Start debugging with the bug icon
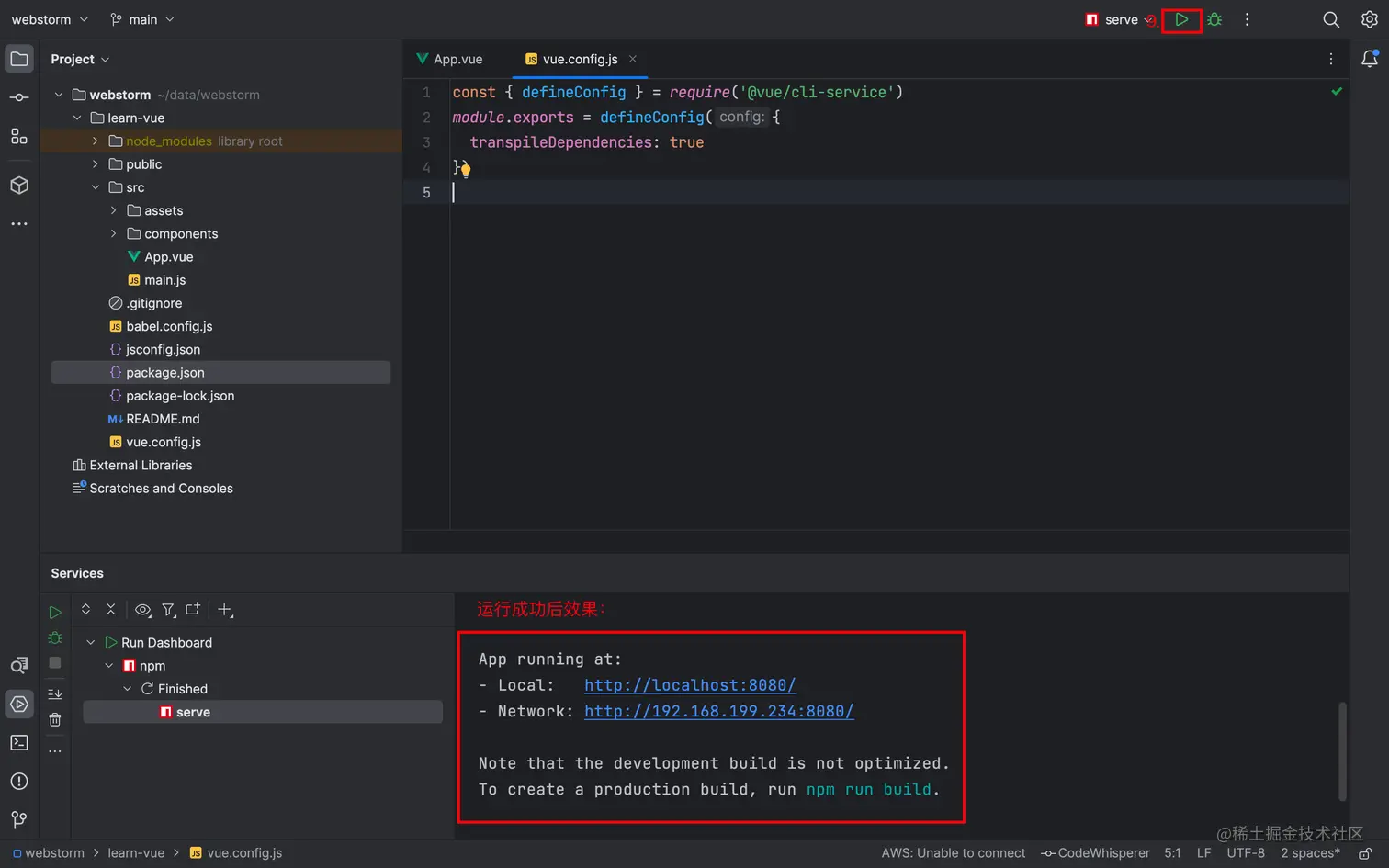This screenshot has width=1389, height=868. coord(1214,19)
